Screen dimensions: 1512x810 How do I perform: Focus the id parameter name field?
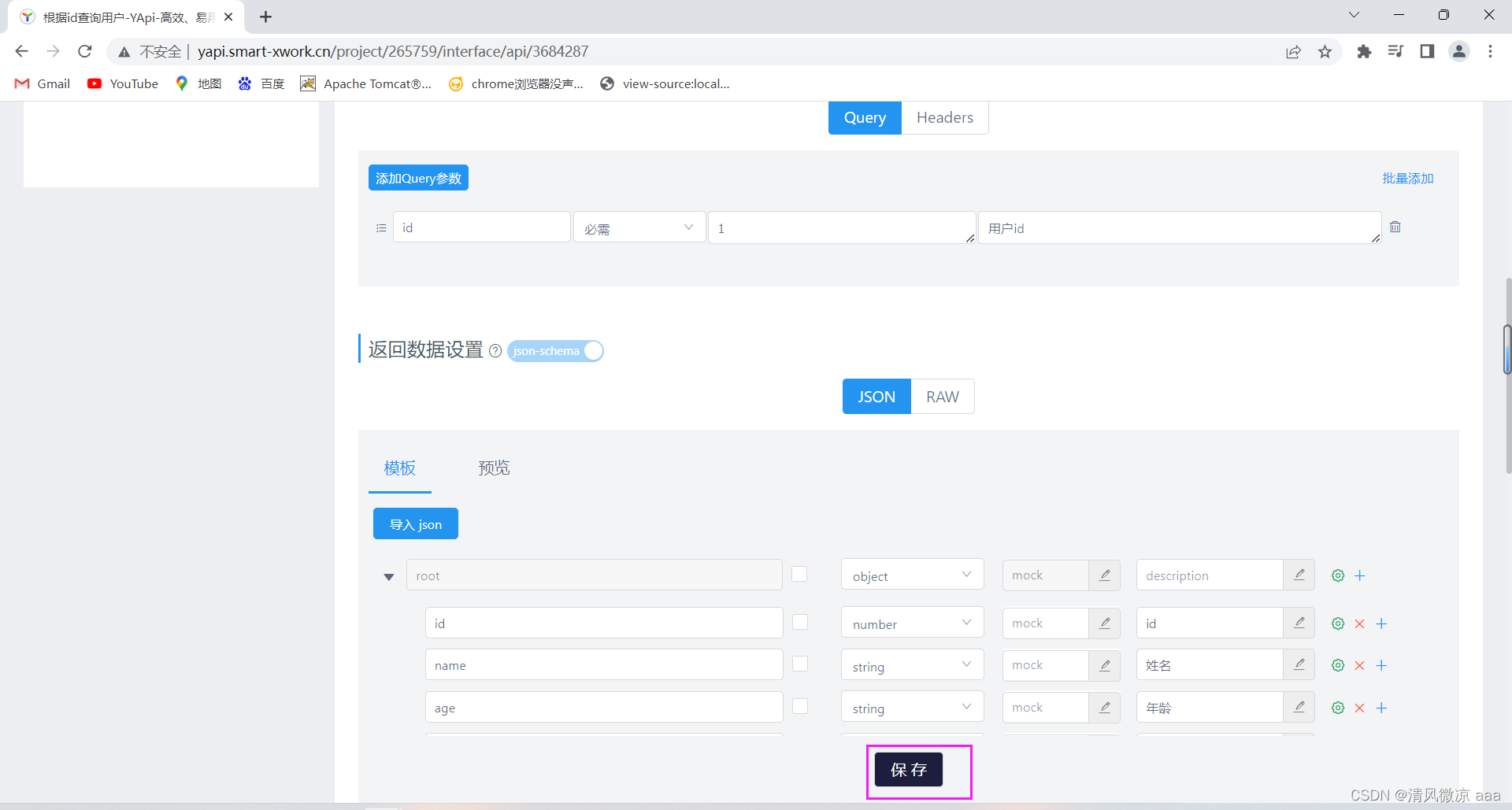482,227
